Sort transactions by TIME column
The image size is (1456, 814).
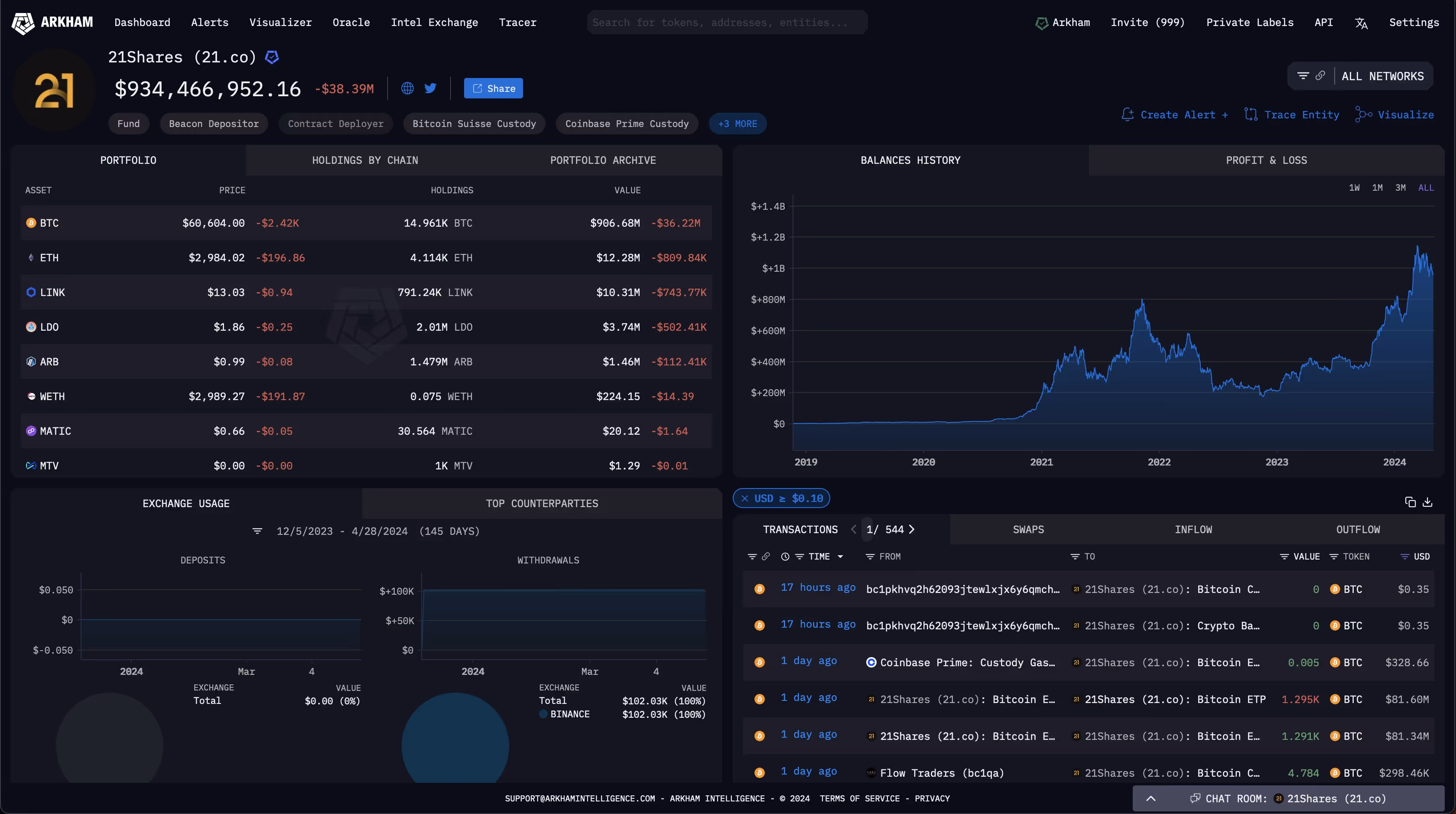coord(819,557)
